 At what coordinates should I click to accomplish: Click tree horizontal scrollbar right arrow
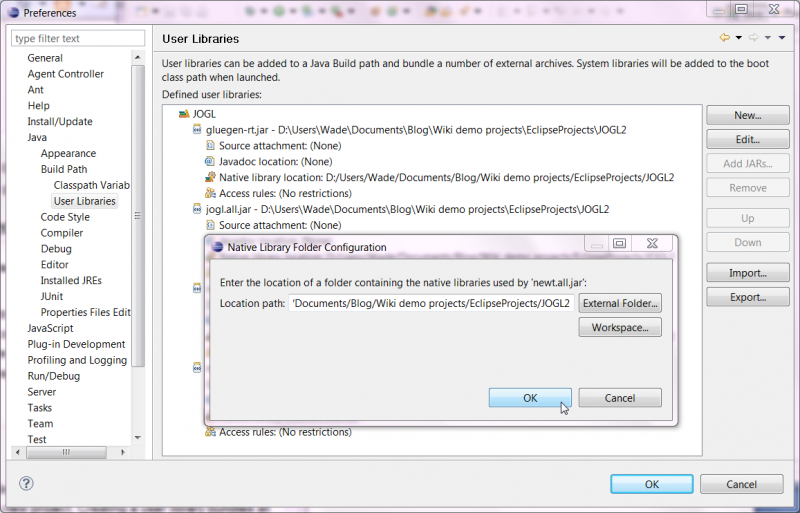click(123, 452)
